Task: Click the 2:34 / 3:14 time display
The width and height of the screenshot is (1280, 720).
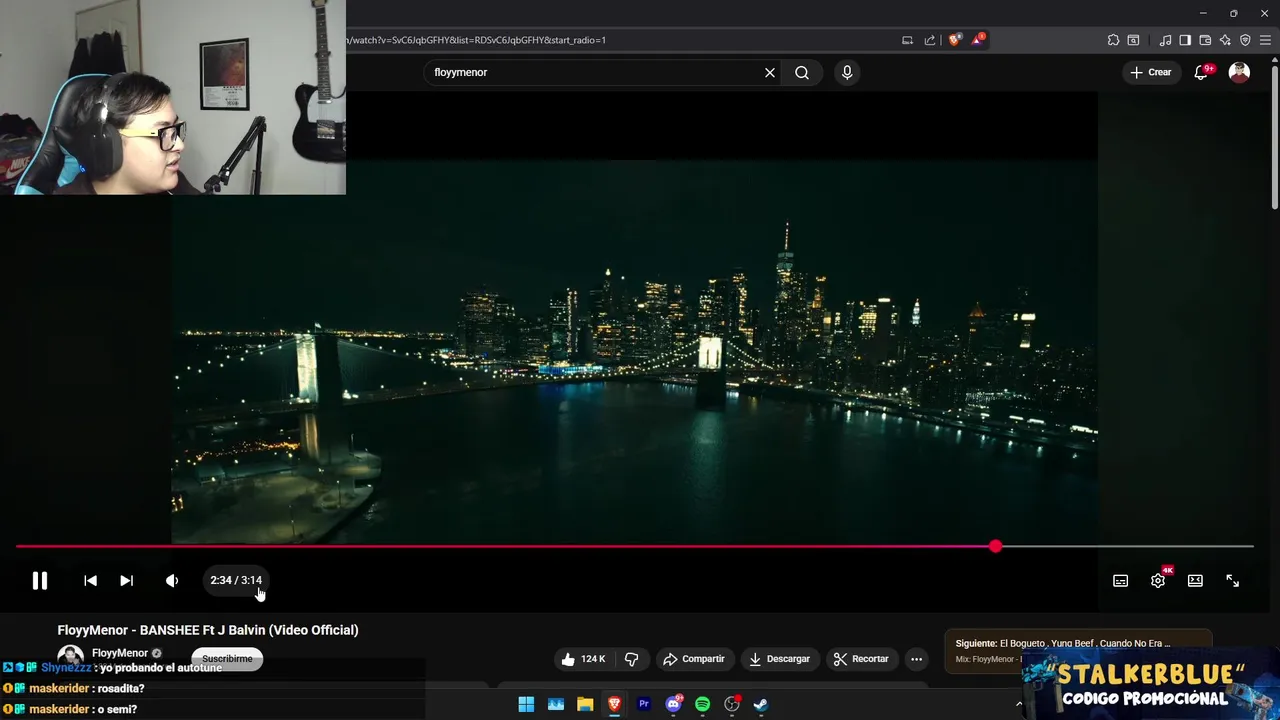Action: [236, 580]
